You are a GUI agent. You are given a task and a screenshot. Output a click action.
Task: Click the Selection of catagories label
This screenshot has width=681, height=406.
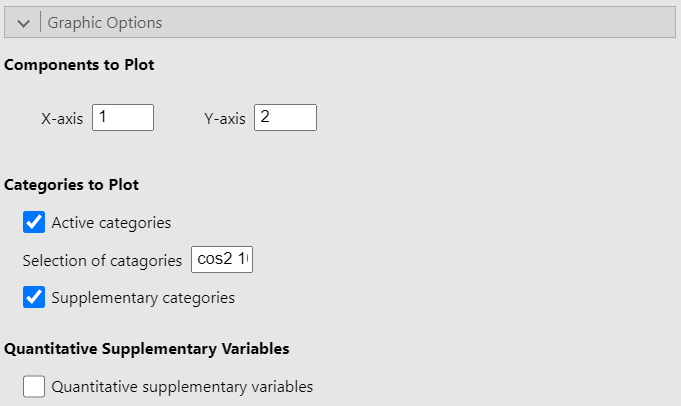coord(102,261)
